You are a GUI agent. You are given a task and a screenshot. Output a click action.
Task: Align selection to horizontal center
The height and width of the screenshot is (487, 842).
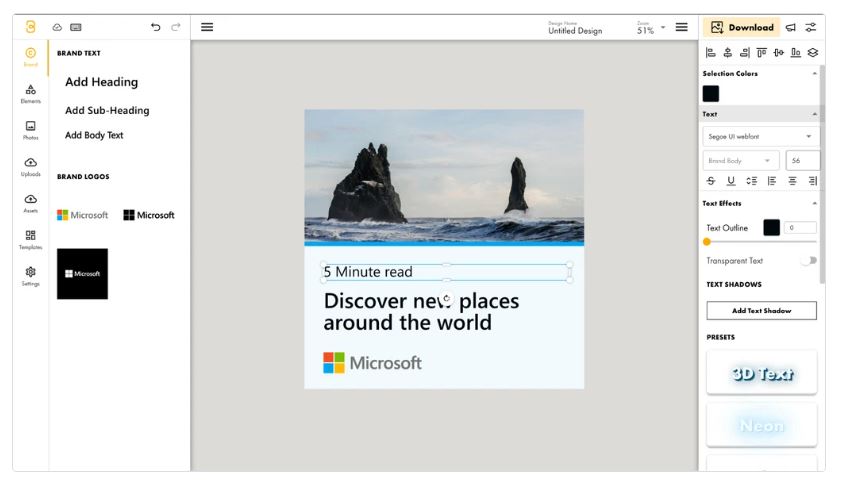click(x=728, y=53)
